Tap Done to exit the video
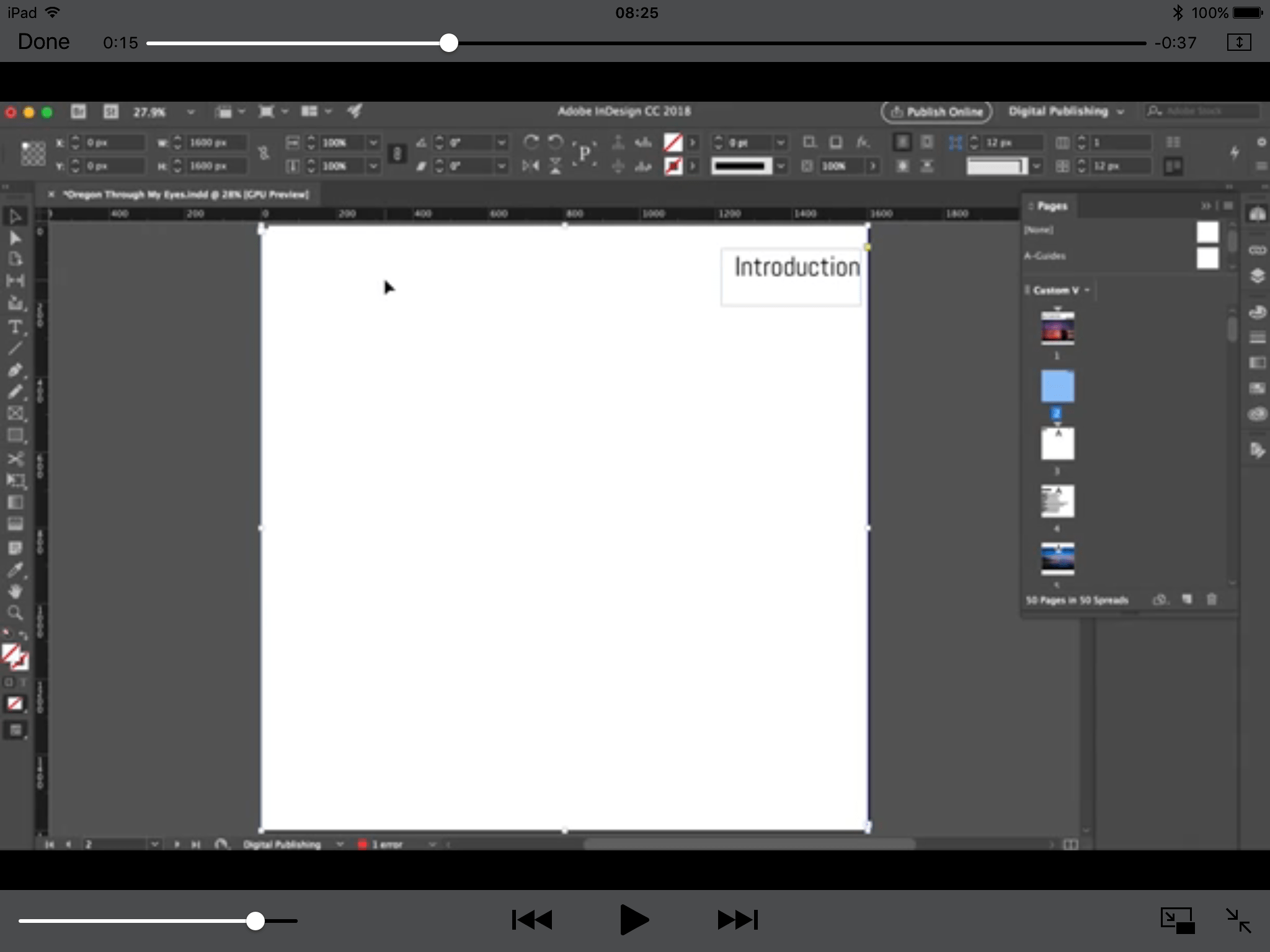This screenshot has width=1270, height=952. point(43,42)
